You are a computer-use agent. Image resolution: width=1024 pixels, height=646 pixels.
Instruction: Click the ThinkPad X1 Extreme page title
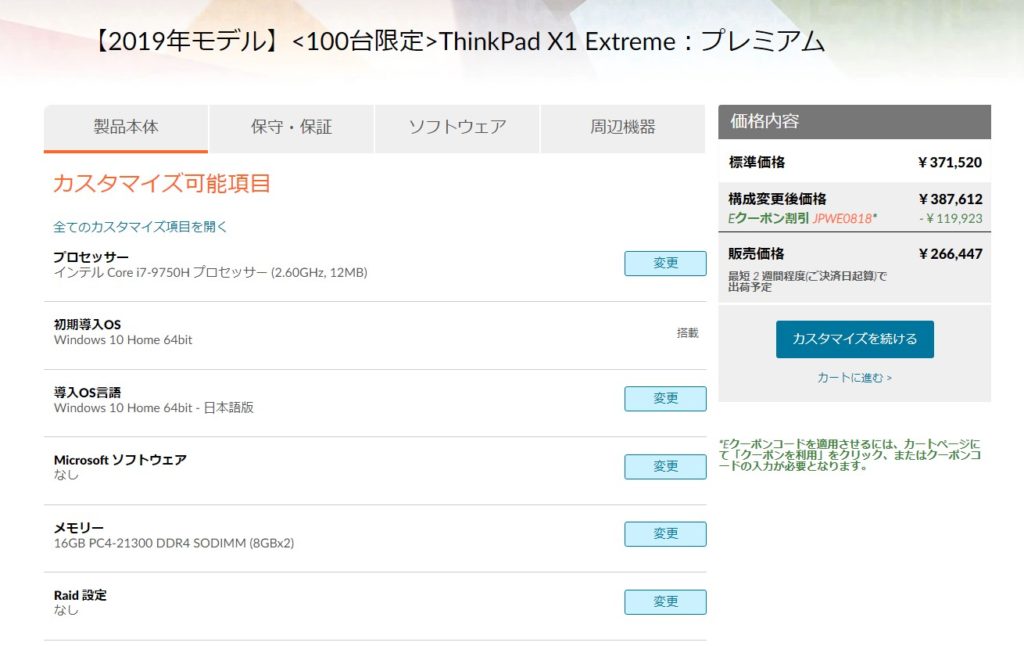[x=458, y=41]
